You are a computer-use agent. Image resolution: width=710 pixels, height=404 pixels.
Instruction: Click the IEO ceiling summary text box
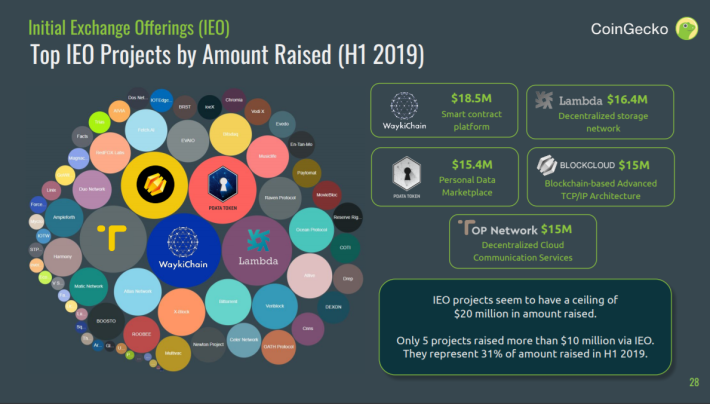click(525, 327)
